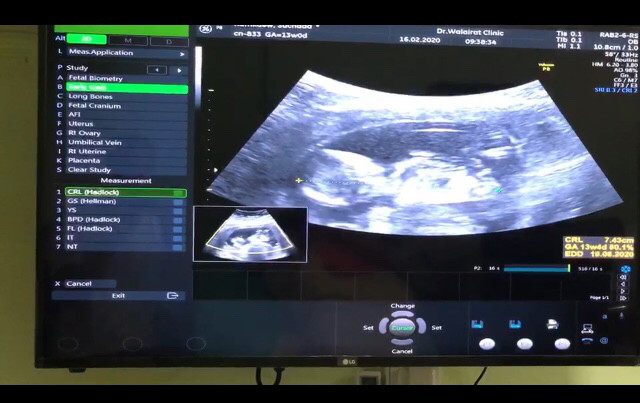640x403 pixels.
Task: Click the blue hexagon icon beside the cine bar
Action: click(x=625, y=269)
